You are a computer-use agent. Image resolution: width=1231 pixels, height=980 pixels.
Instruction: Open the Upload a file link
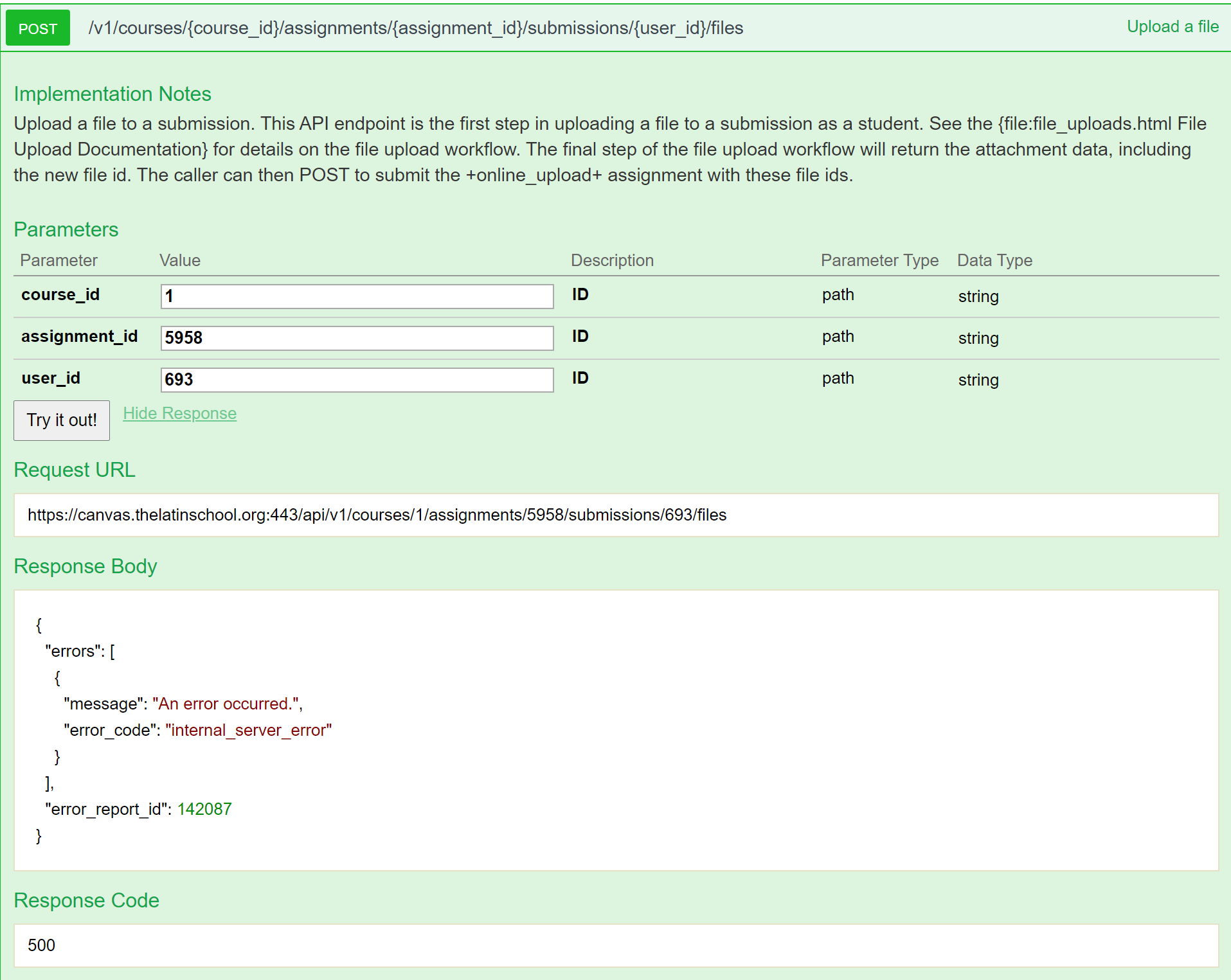[x=1172, y=26]
